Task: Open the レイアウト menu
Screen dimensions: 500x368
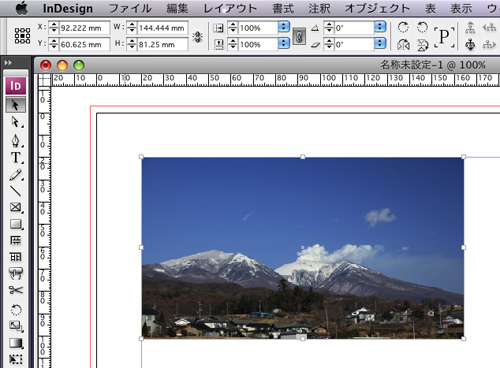Action: 230,8
